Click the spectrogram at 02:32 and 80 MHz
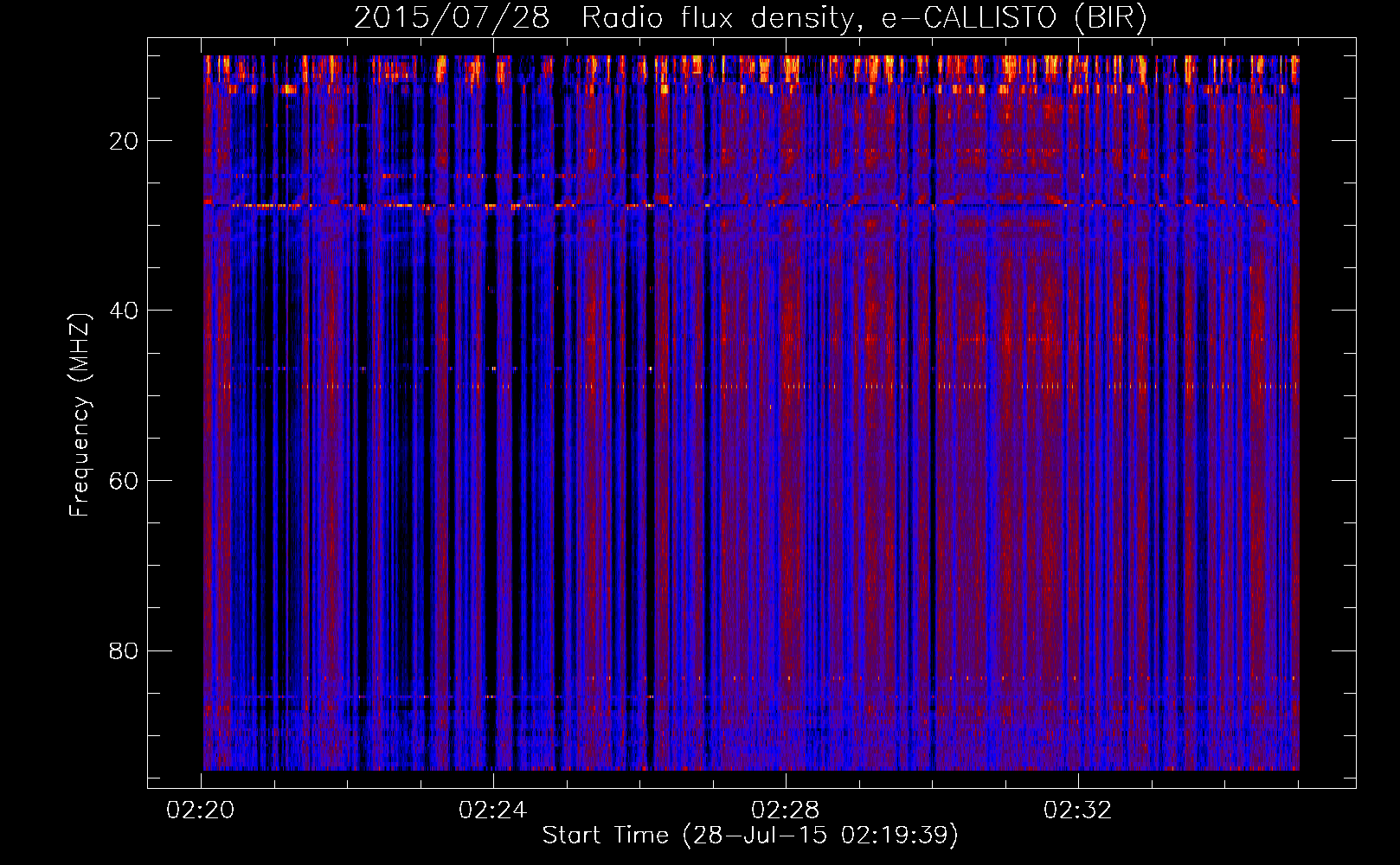The height and width of the screenshot is (865, 1400). pyautogui.click(x=1078, y=650)
